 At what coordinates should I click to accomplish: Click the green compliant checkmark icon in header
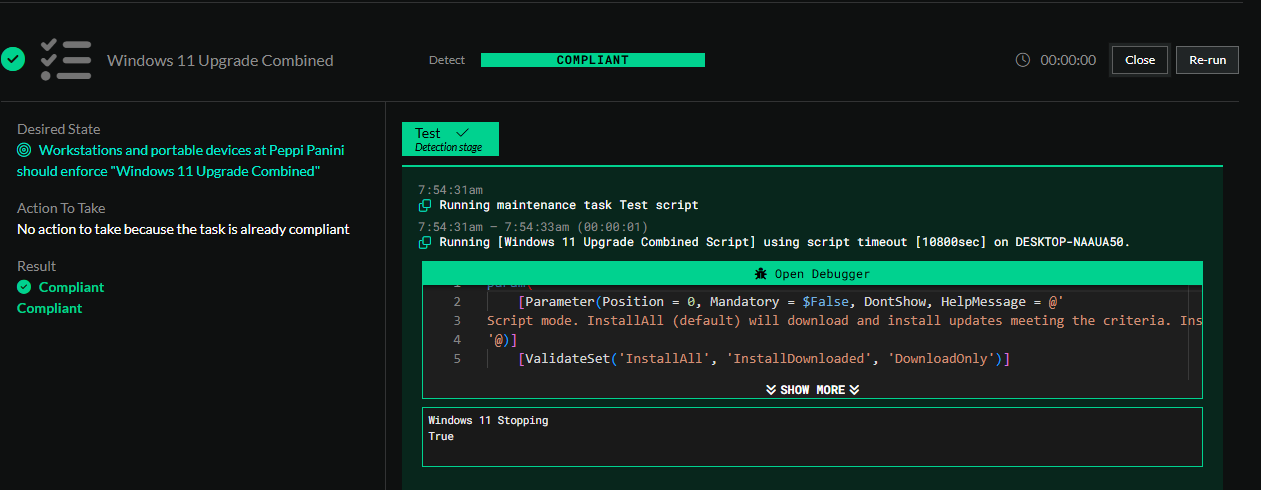[x=13, y=59]
